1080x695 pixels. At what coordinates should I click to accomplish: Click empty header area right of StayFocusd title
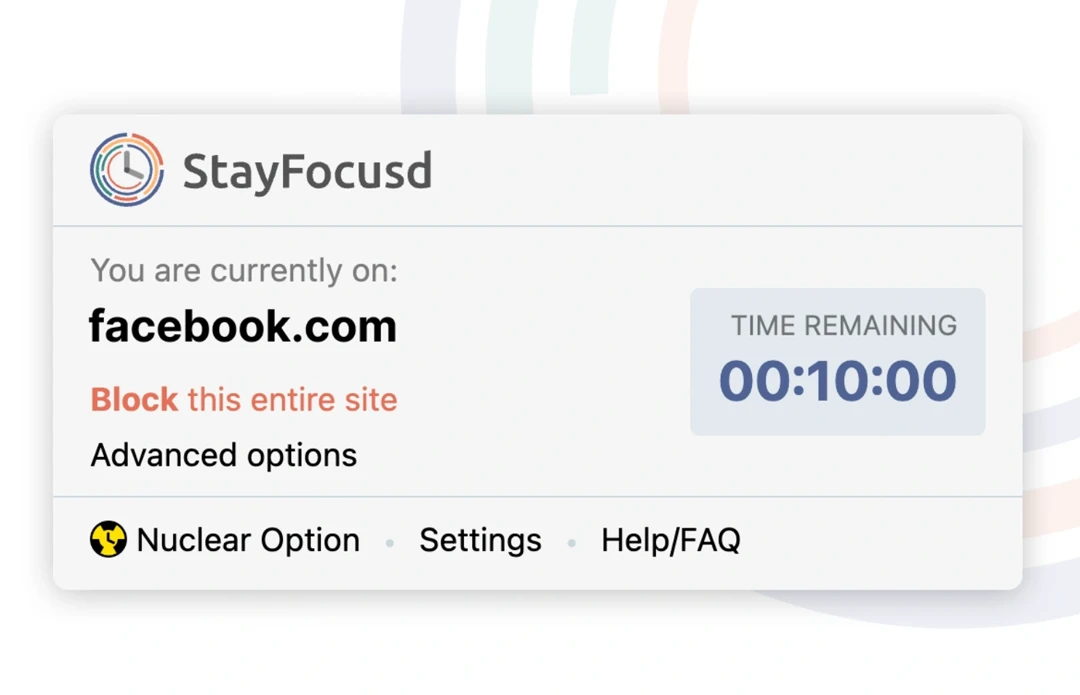pos(720,172)
